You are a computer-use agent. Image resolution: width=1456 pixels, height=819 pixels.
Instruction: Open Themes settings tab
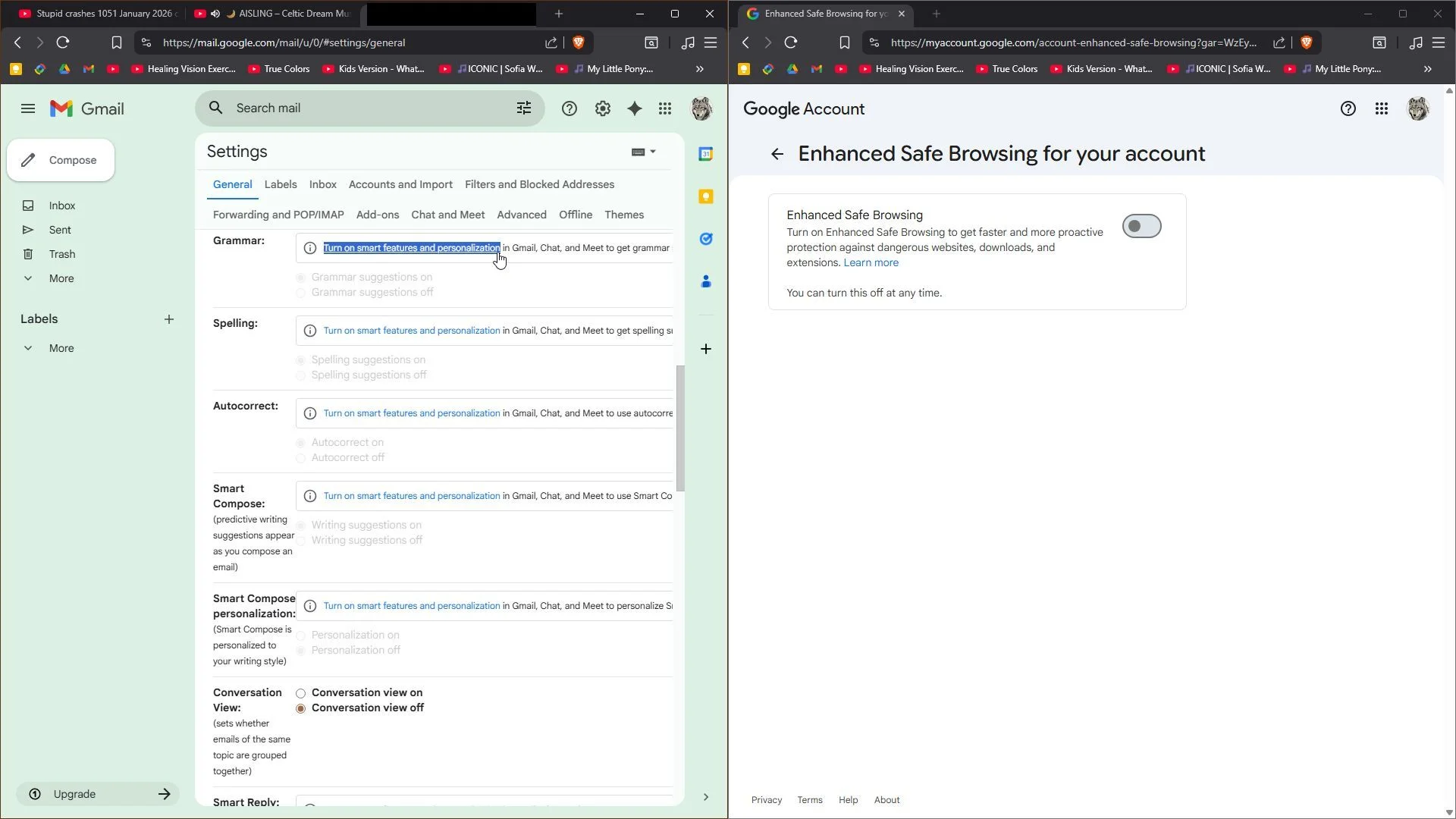[624, 215]
